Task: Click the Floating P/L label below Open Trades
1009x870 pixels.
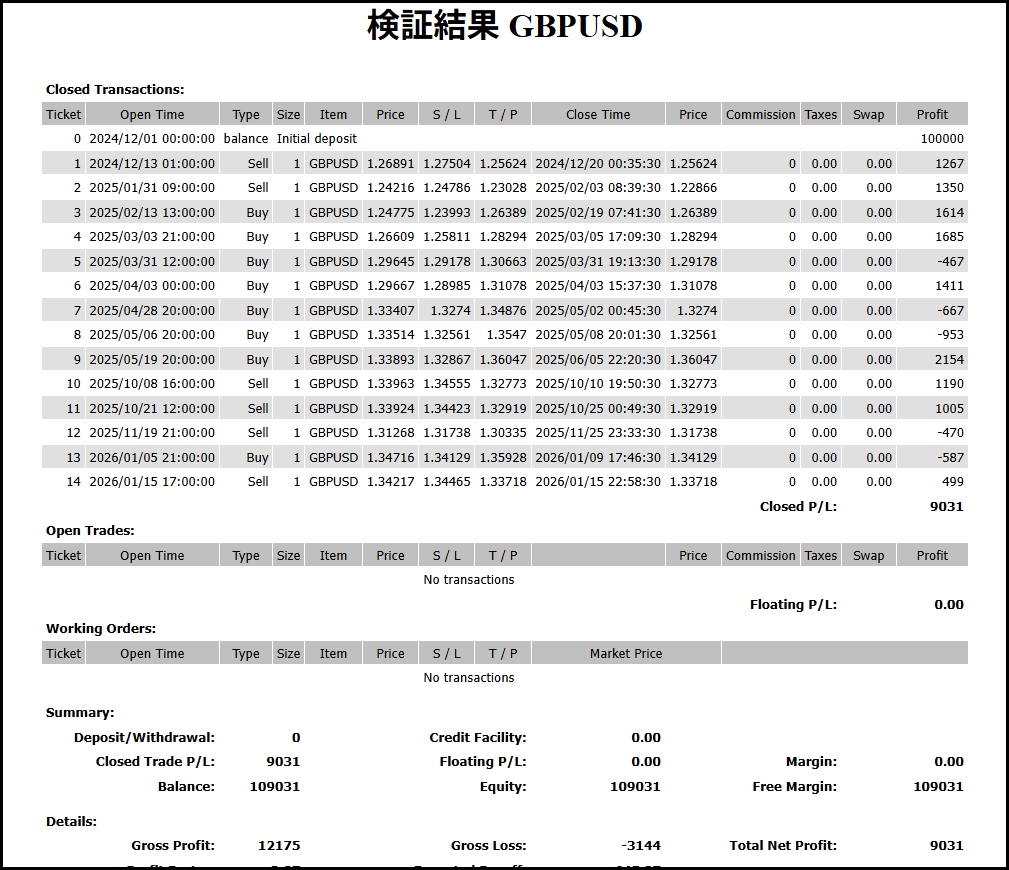Action: [793, 604]
